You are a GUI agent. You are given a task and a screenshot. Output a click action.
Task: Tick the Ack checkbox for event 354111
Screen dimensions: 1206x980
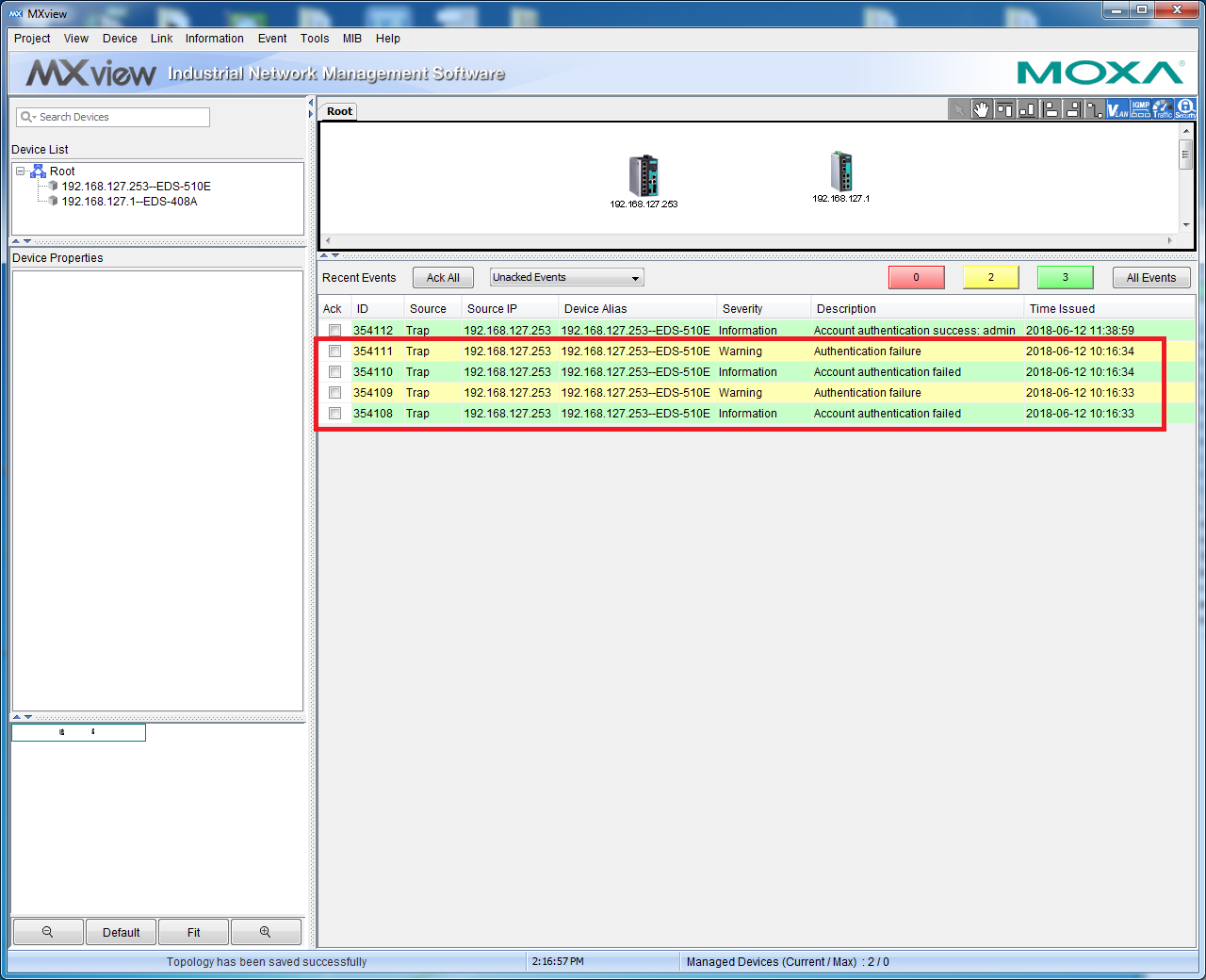pyautogui.click(x=334, y=351)
